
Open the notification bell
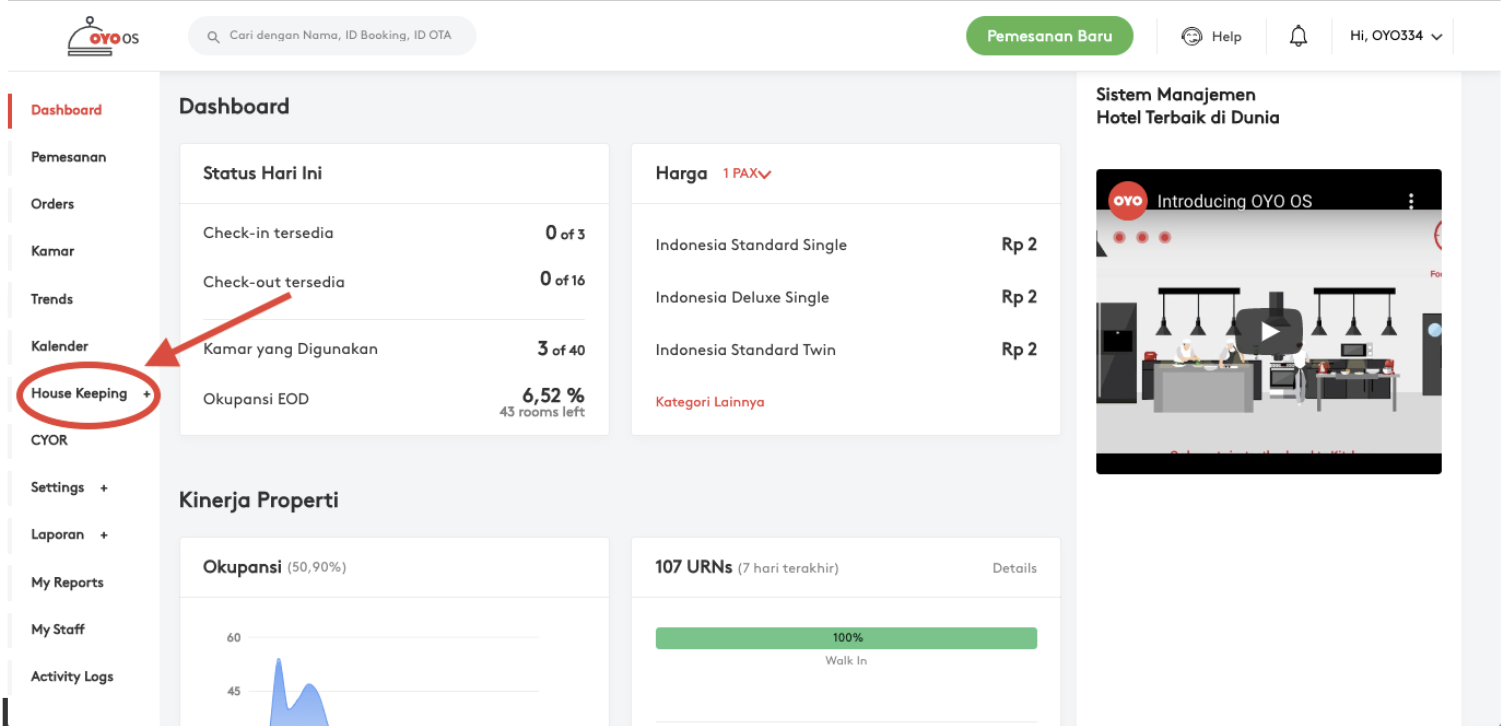[1298, 36]
